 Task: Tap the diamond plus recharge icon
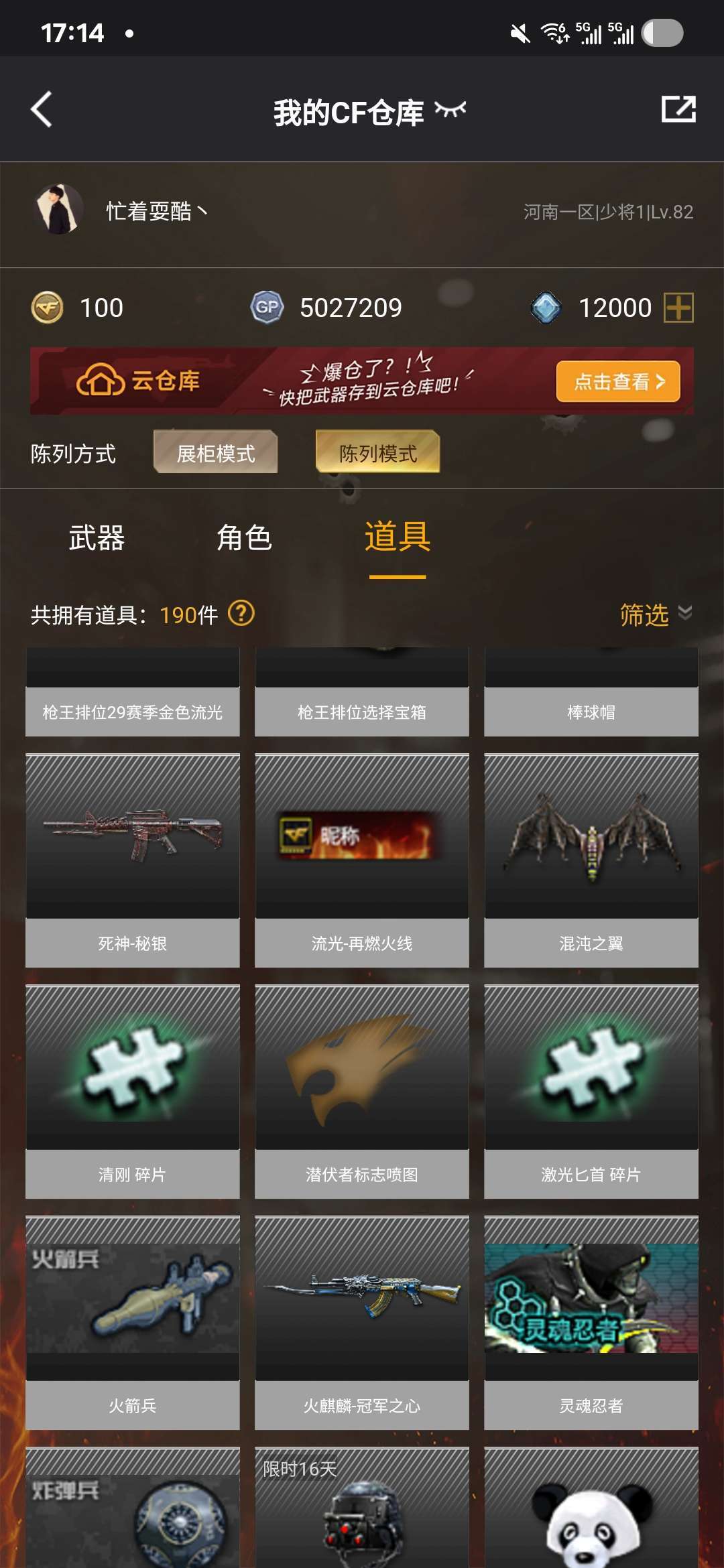(x=678, y=308)
